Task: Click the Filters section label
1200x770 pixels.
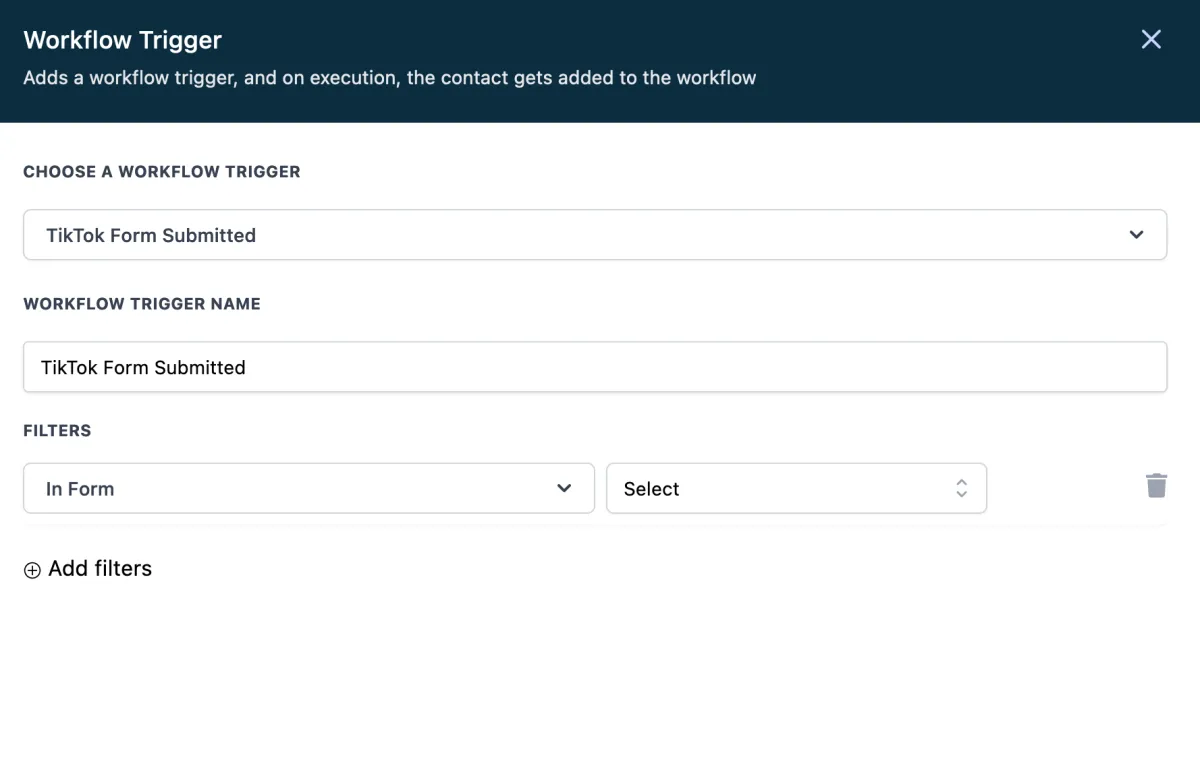Action: (x=57, y=431)
